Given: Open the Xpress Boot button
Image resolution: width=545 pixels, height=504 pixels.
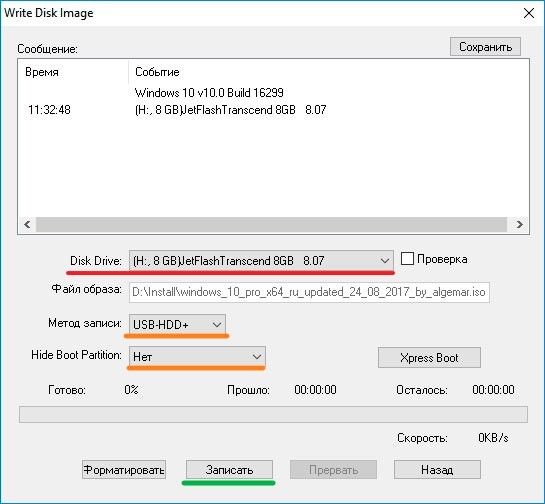Looking at the screenshot, I should point(429,358).
